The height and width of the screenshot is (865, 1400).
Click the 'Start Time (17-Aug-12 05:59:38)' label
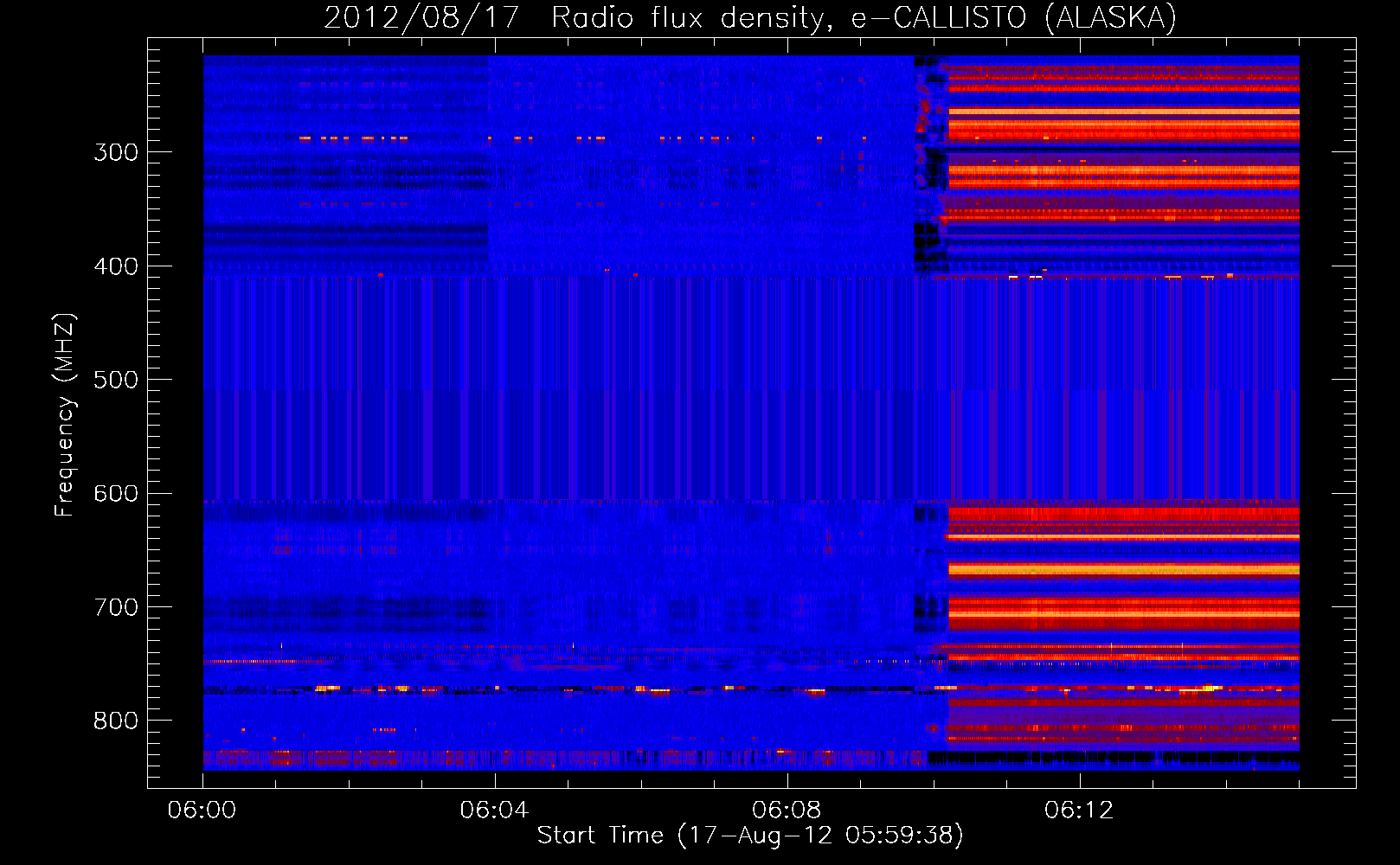[750, 835]
